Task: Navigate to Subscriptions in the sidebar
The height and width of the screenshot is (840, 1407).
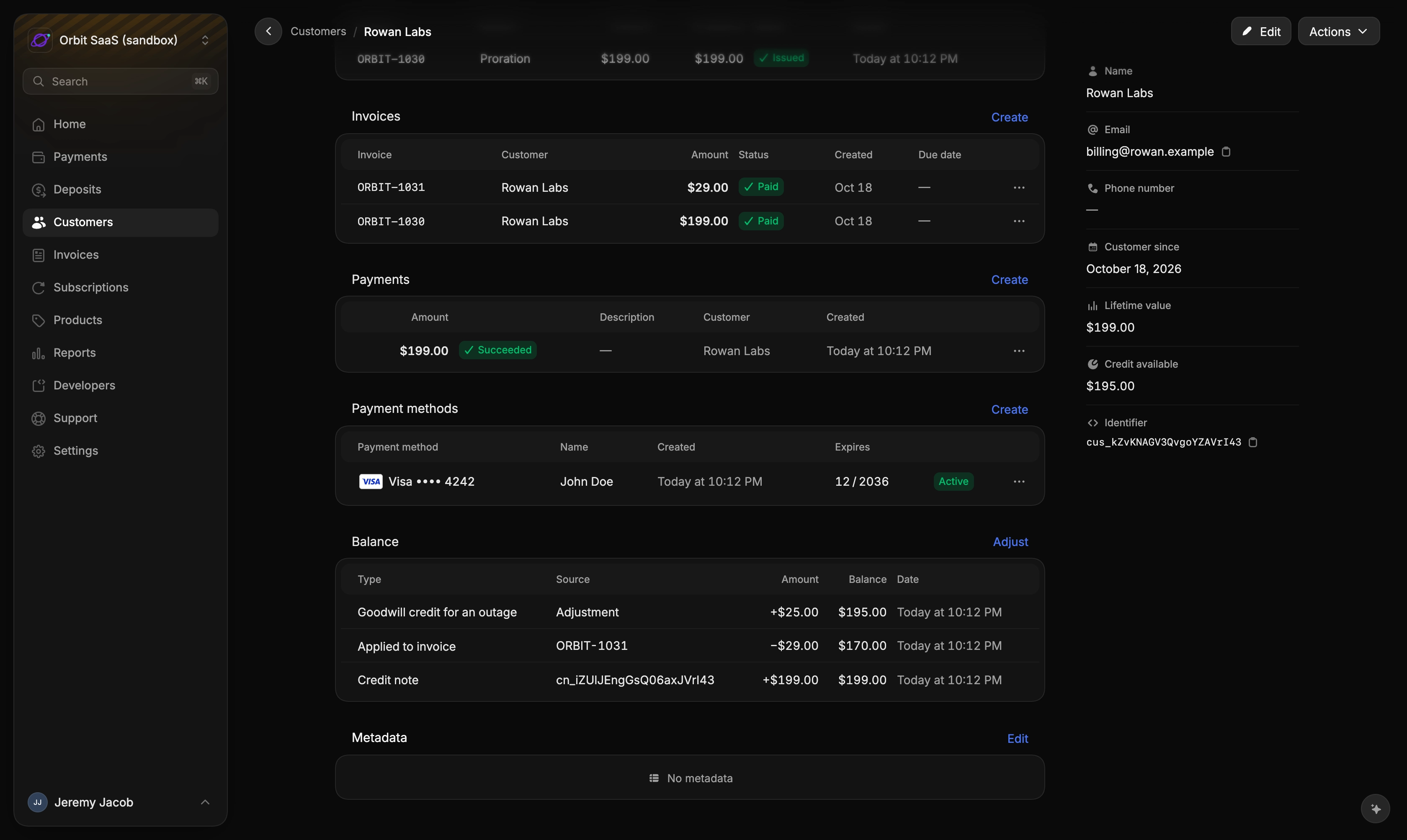Action: tap(121, 288)
